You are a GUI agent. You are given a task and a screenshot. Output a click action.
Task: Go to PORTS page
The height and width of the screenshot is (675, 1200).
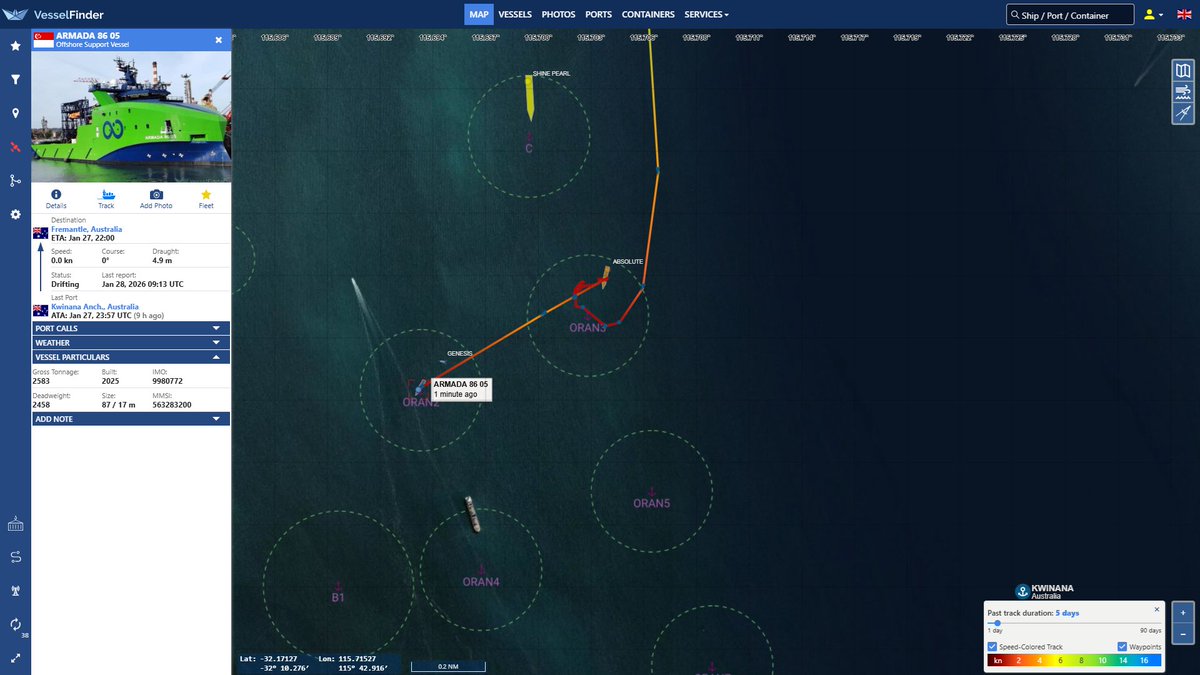coord(599,15)
